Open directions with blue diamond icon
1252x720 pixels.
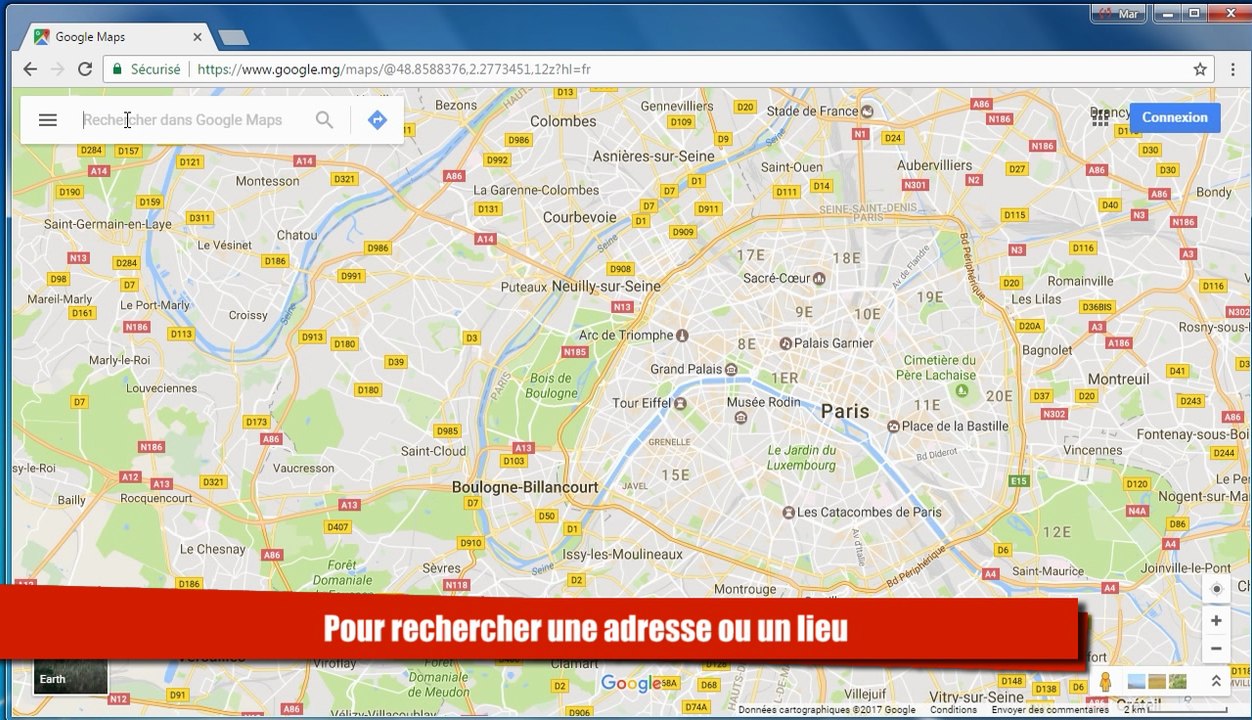(x=377, y=120)
